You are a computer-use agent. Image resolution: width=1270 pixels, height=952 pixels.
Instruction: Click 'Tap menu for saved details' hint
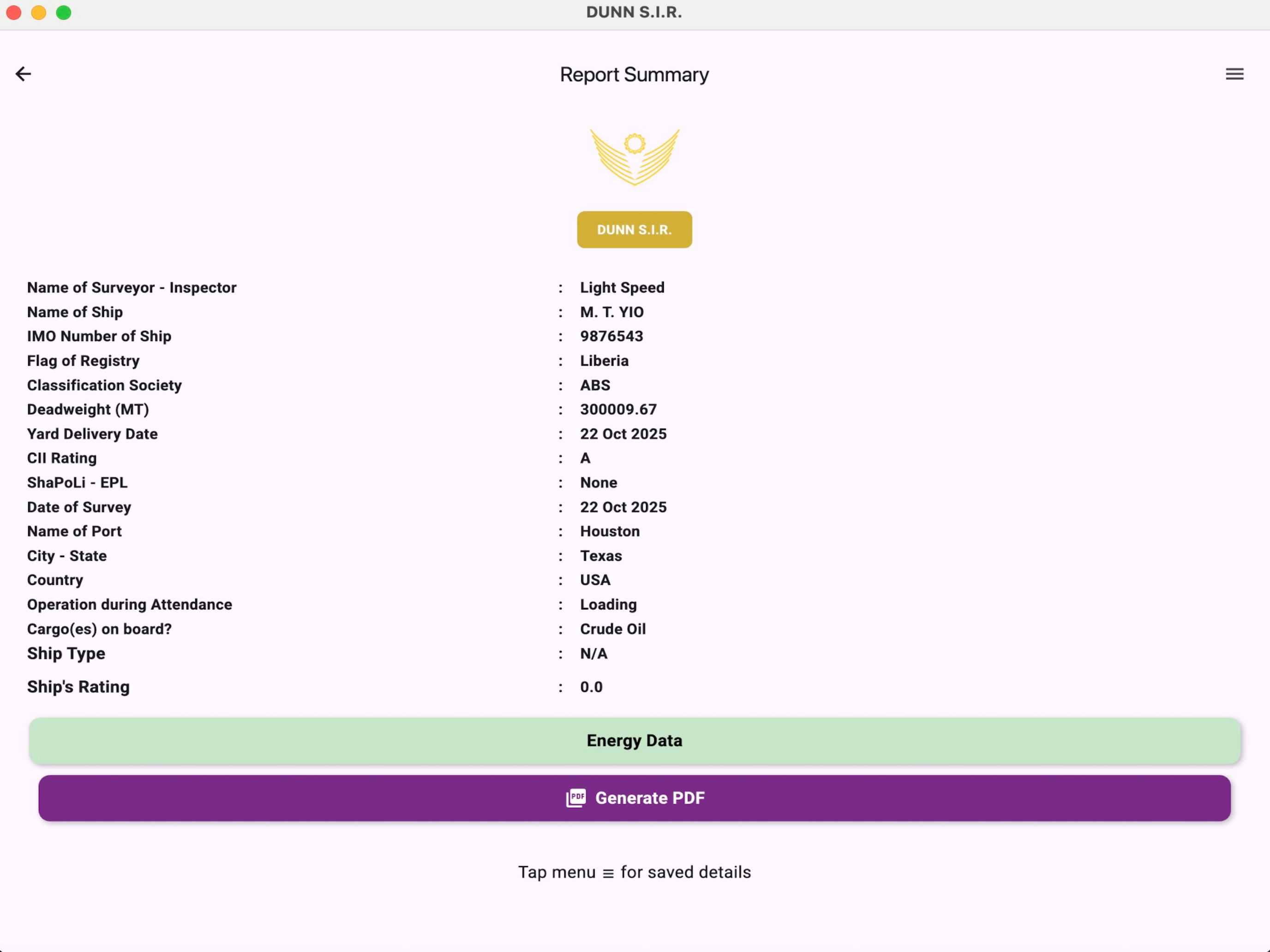point(635,873)
